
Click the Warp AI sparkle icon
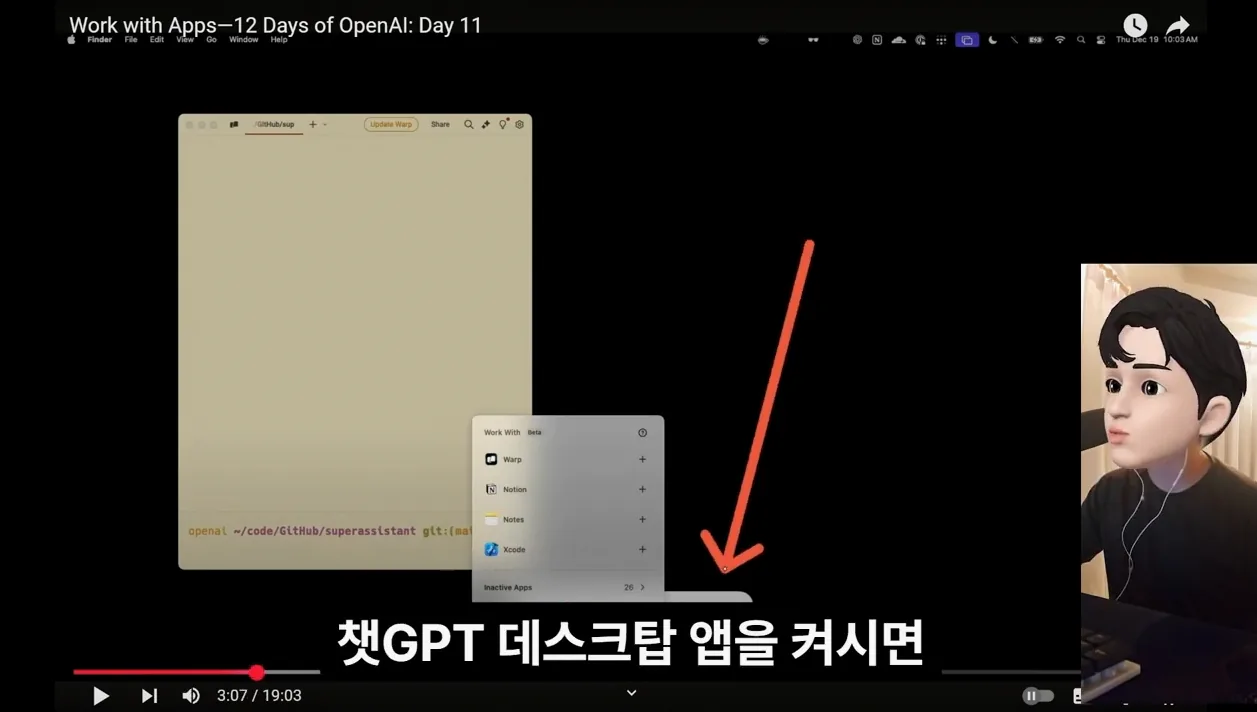pyautogui.click(x=486, y=125)
